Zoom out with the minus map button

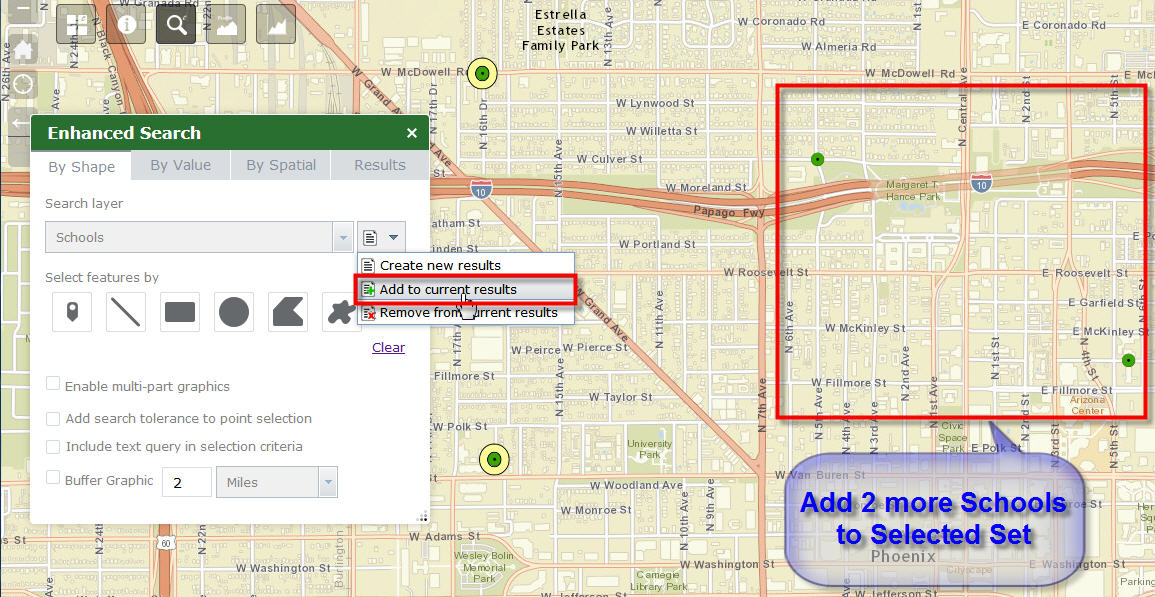pyautogui.click(x=23, y=10)
